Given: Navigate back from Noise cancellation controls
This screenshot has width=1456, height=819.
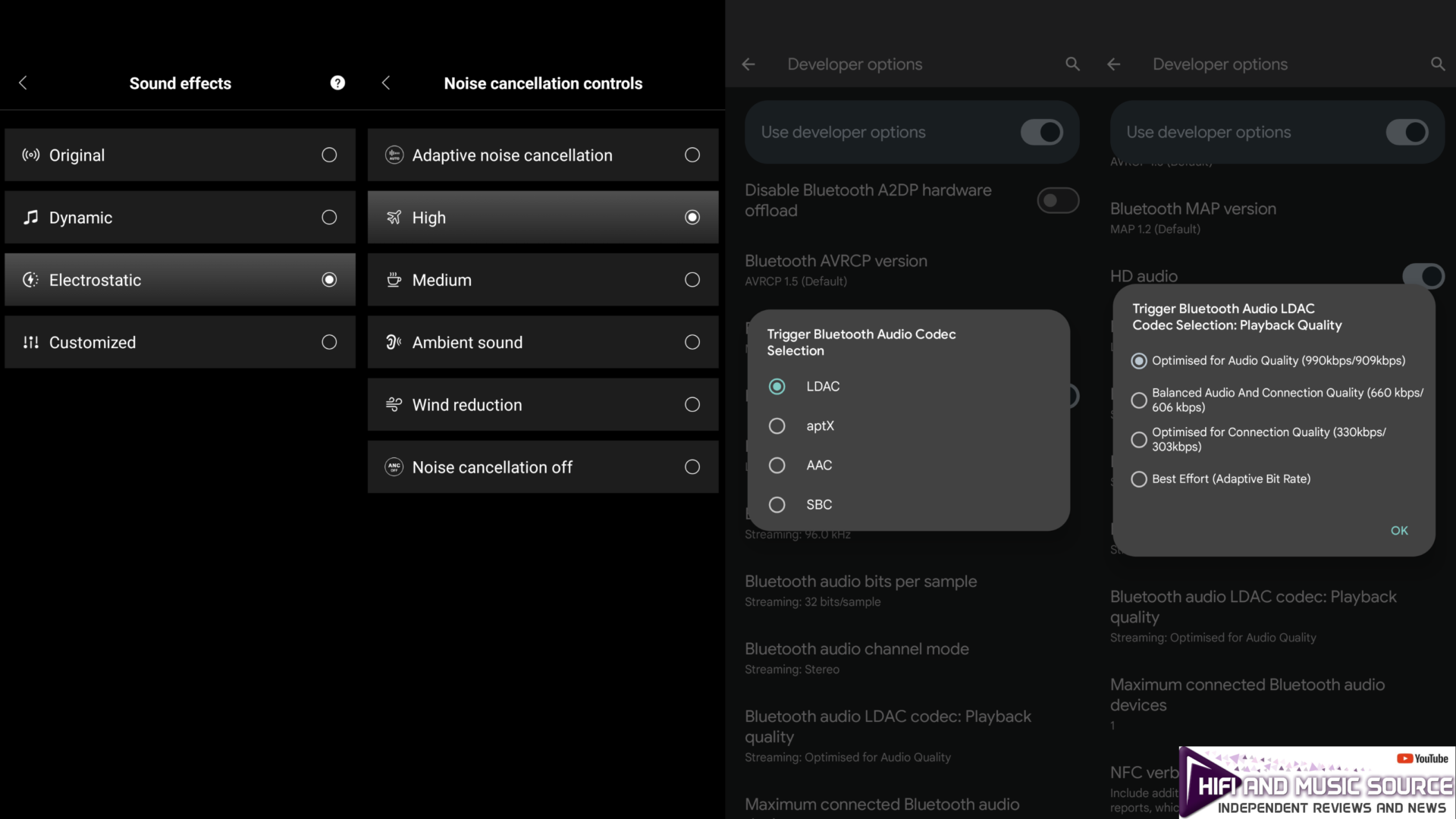Looking at the screenshot, I should point(385,83).
